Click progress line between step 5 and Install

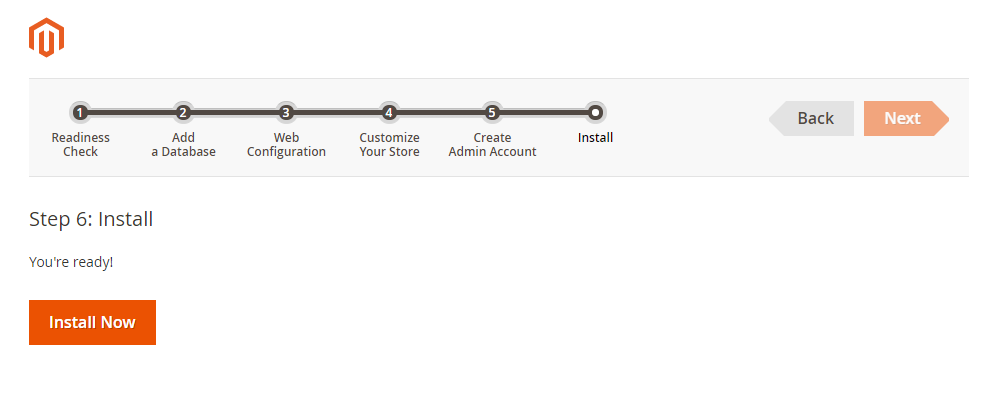543,112
